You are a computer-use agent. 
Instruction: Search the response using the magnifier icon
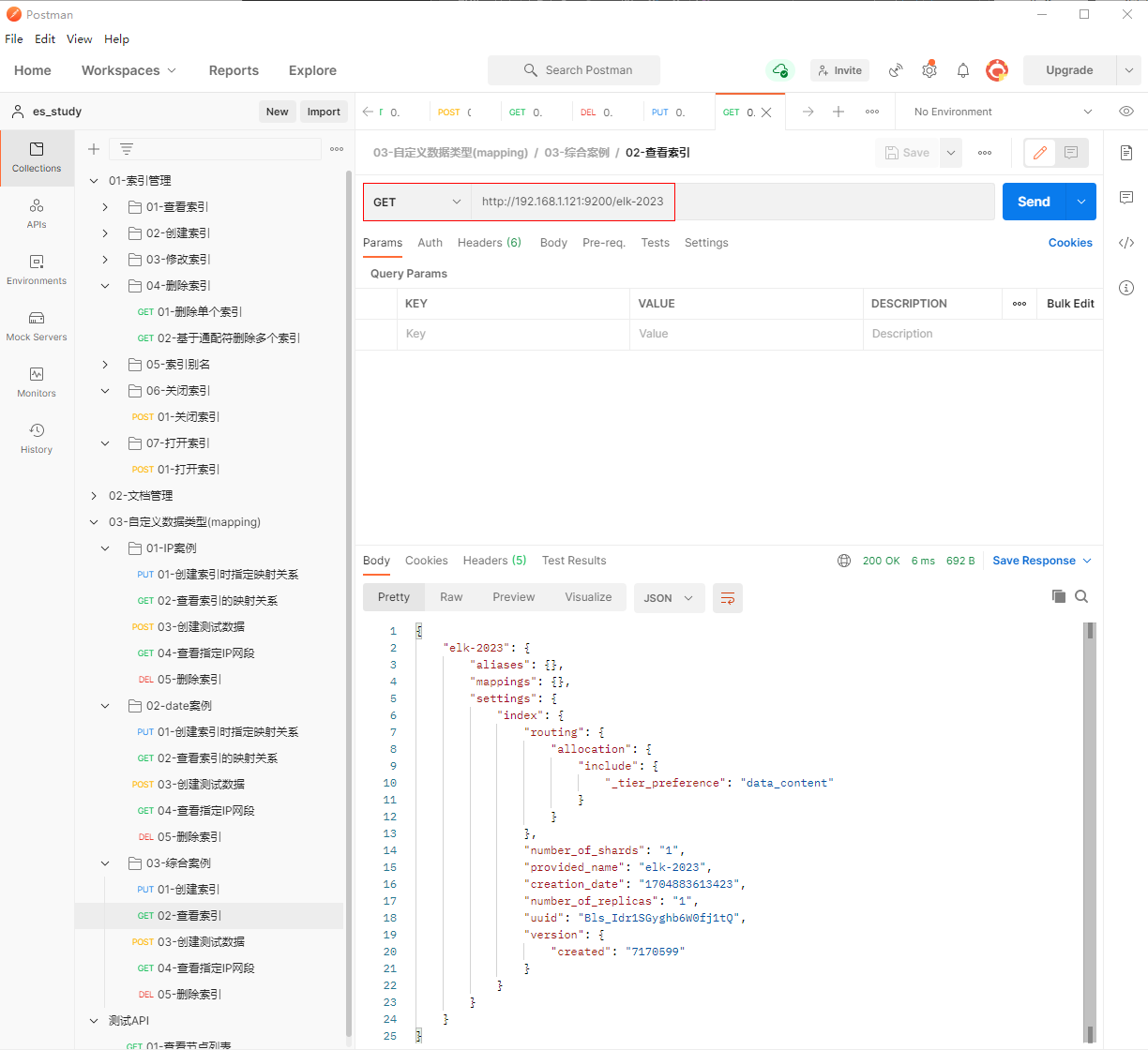(x=1081, y=596)
